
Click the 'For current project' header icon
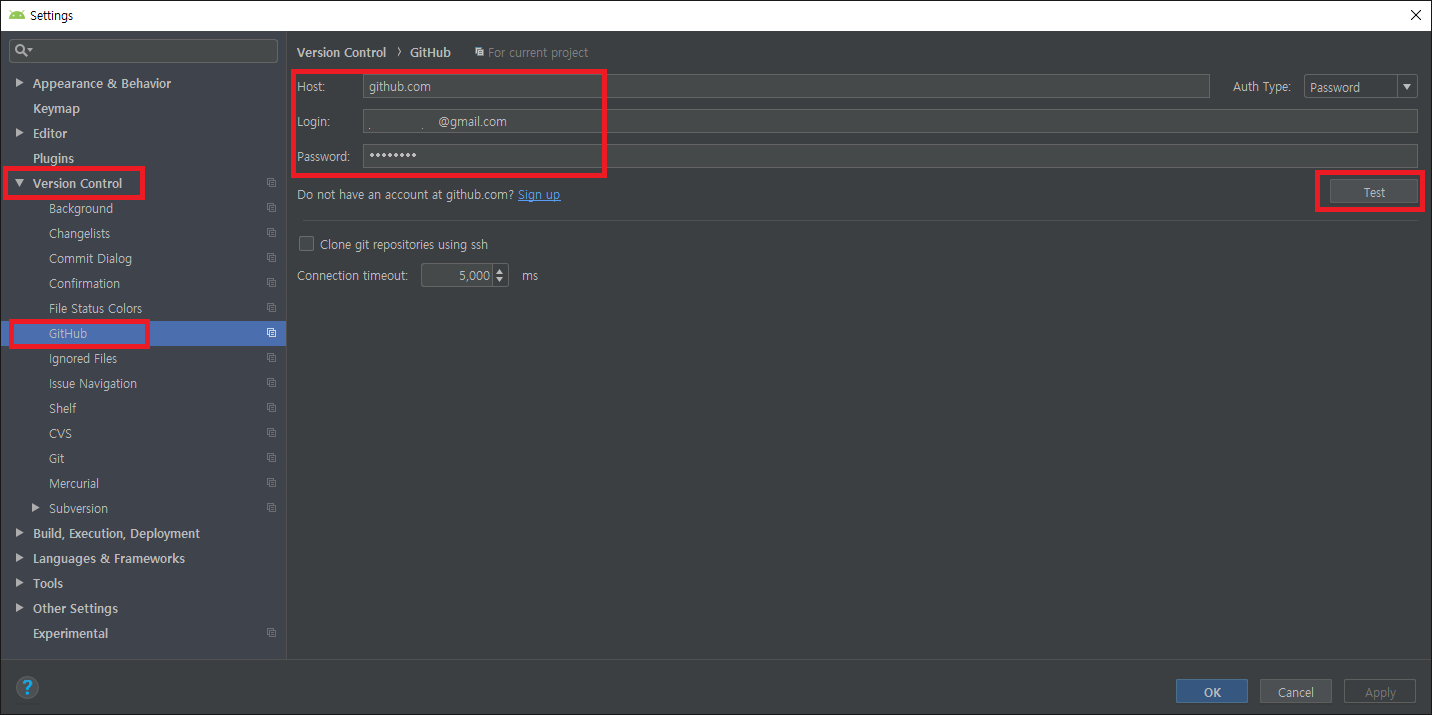tap(480, 52)
